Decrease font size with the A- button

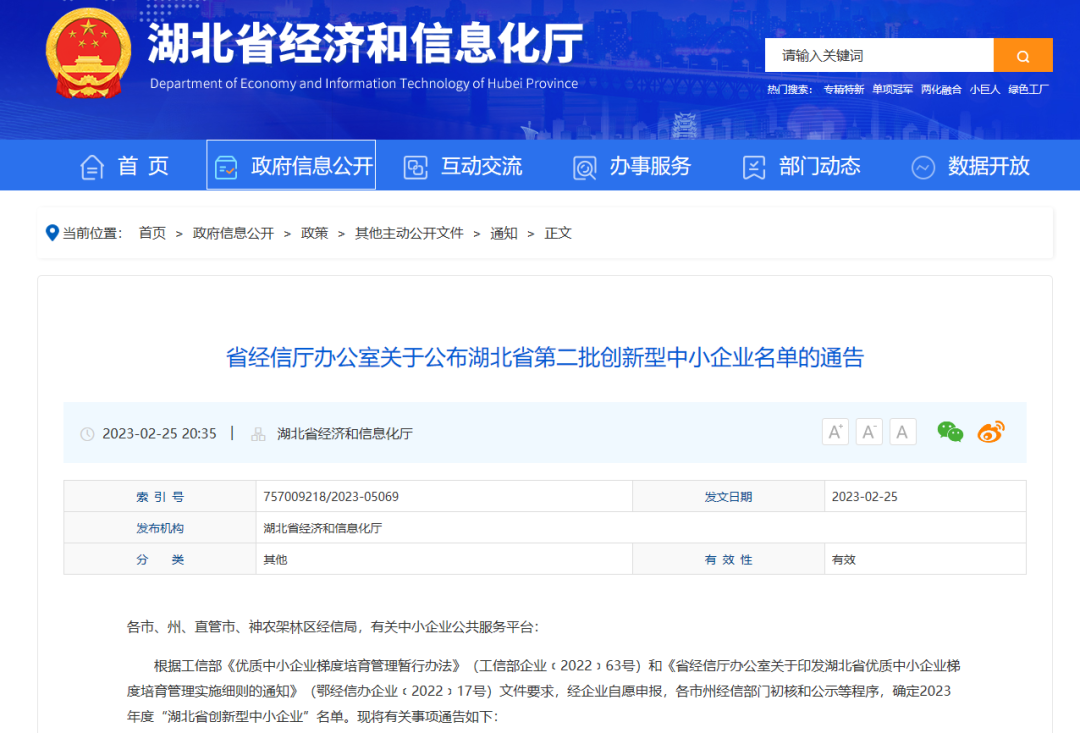tap(869, 432)
